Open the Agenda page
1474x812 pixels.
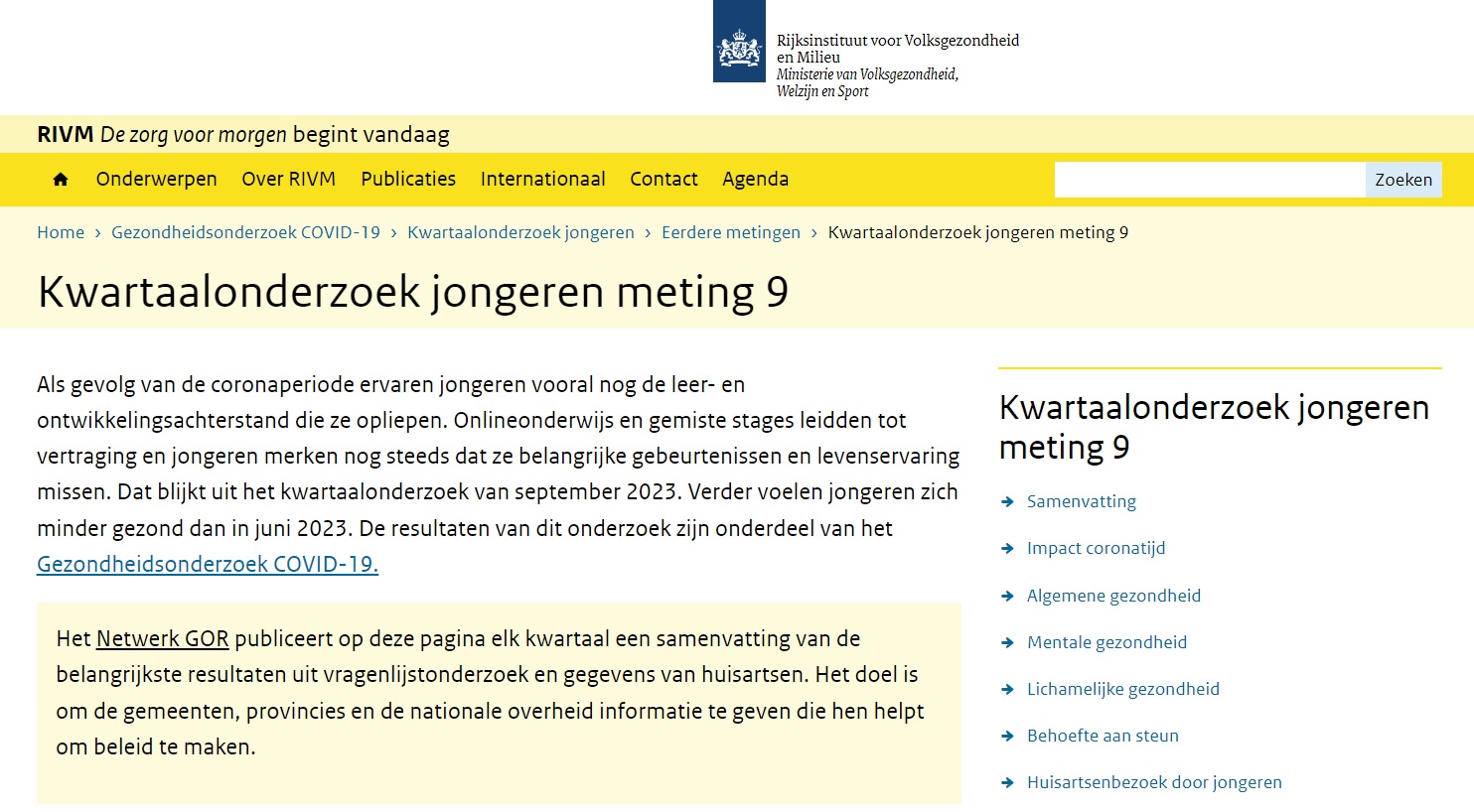755,180
